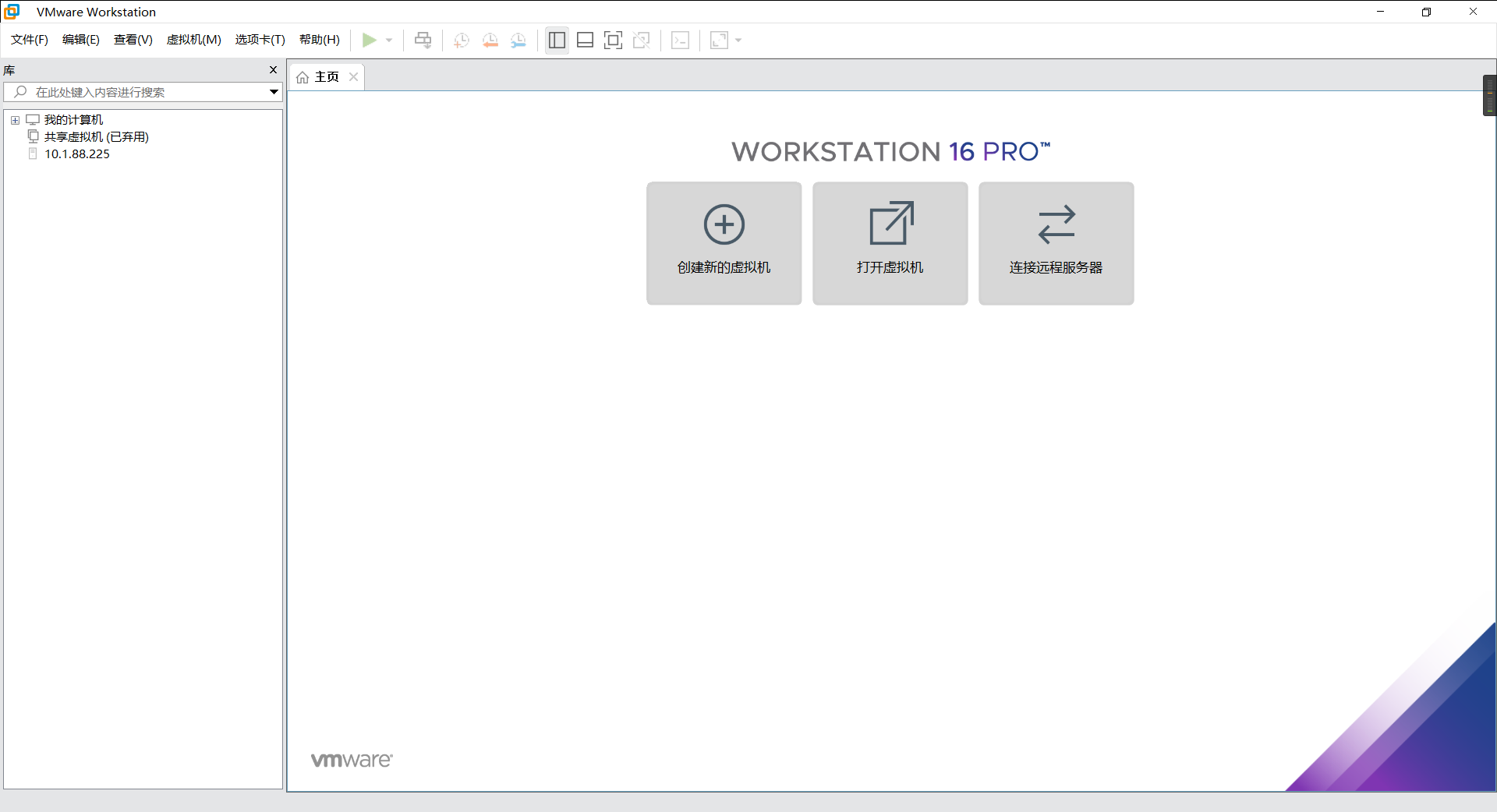Click the console view toolbar icon

[x=680, y=40]
